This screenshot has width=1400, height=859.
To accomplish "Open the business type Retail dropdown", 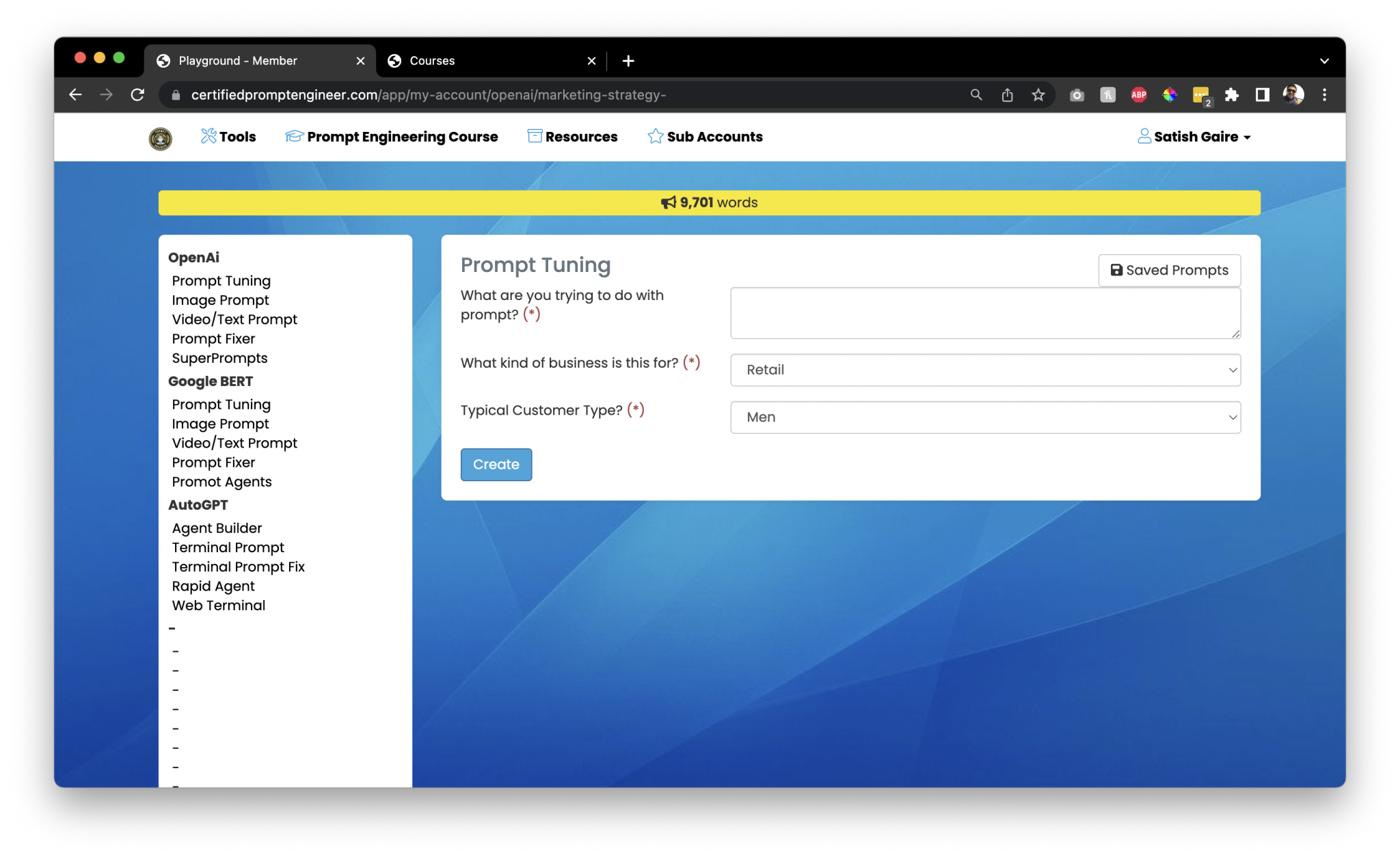I will [x=985, y=370].
